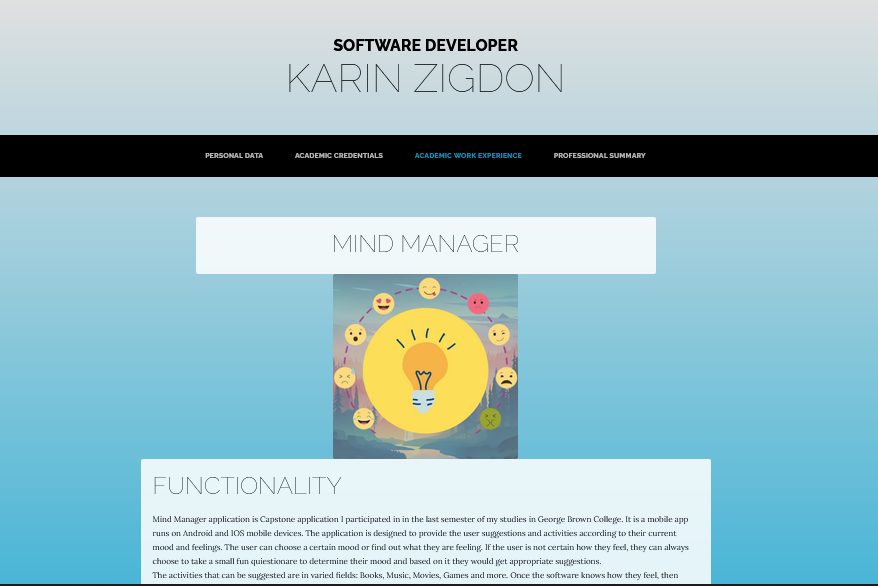The width and height of the screenshot is (878, 586).
Task: Click the winking face emoji
Action: [x=497, y=334]
